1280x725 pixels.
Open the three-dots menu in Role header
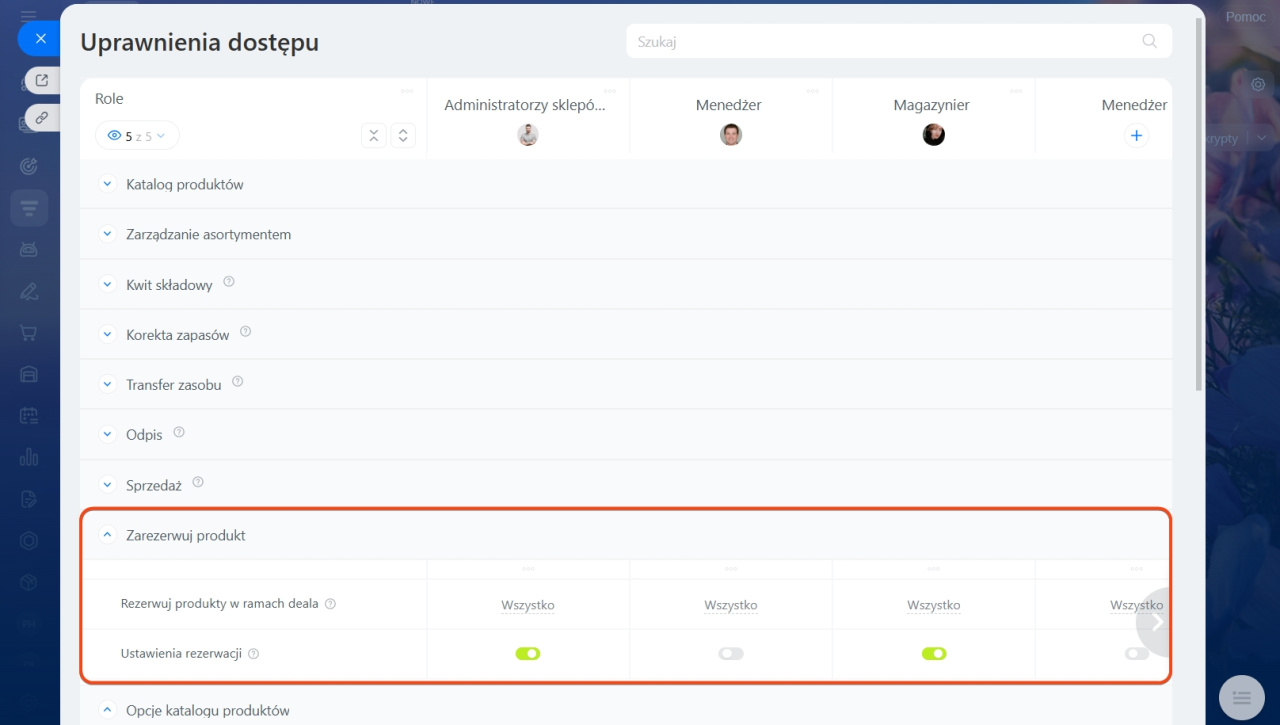click(408, 90)
